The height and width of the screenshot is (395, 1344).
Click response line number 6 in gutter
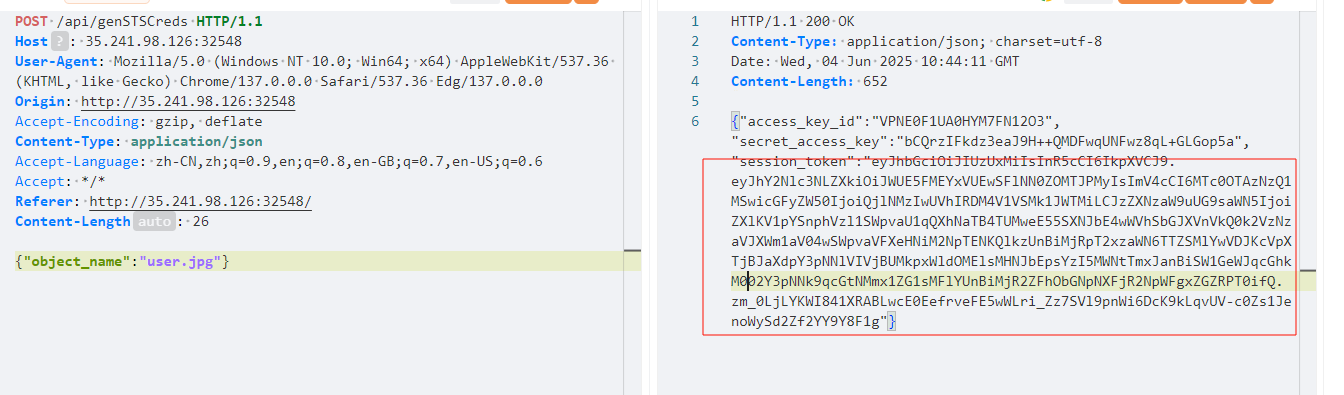click(694, 122)
